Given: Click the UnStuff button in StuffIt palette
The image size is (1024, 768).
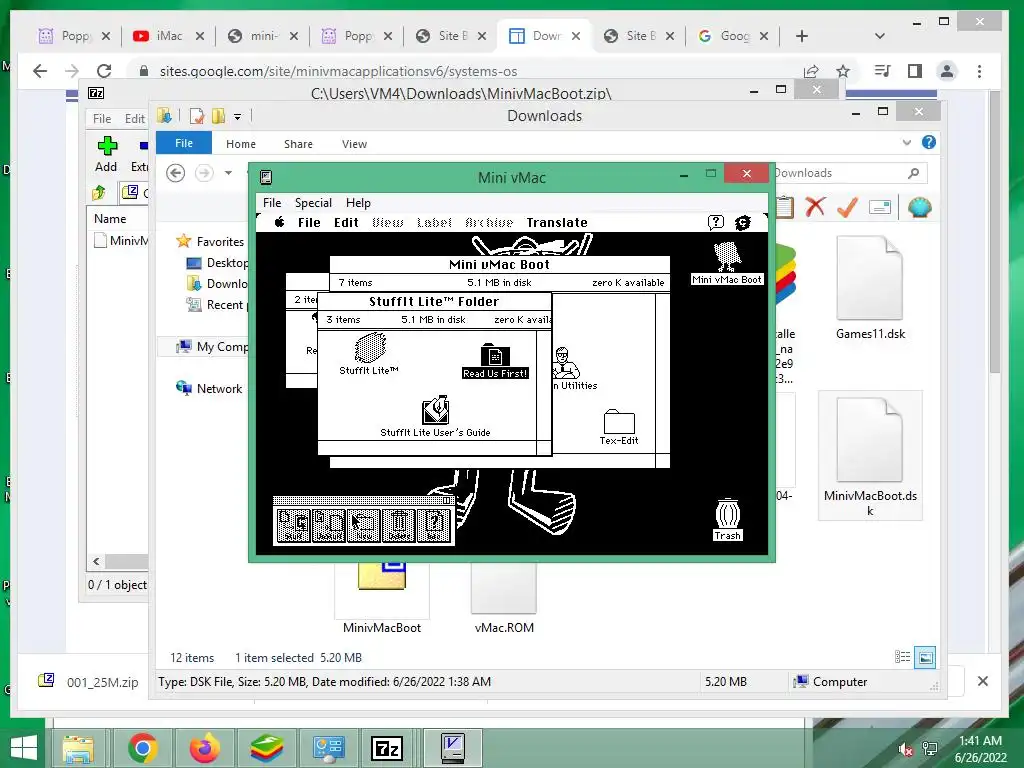Looking at the screenshot, I should [x=328, y=525].
